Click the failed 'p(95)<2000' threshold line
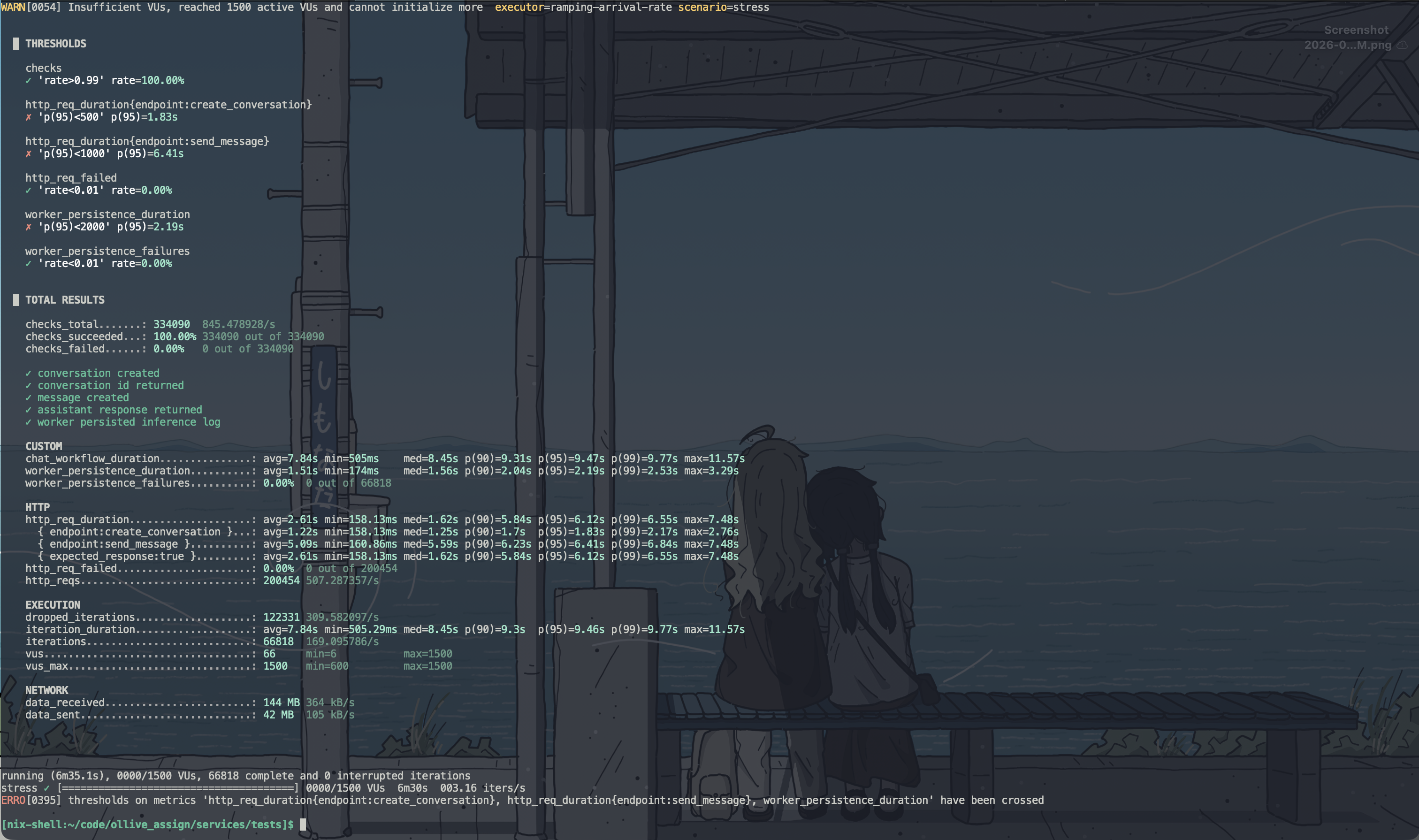 [x=105, y=226]
